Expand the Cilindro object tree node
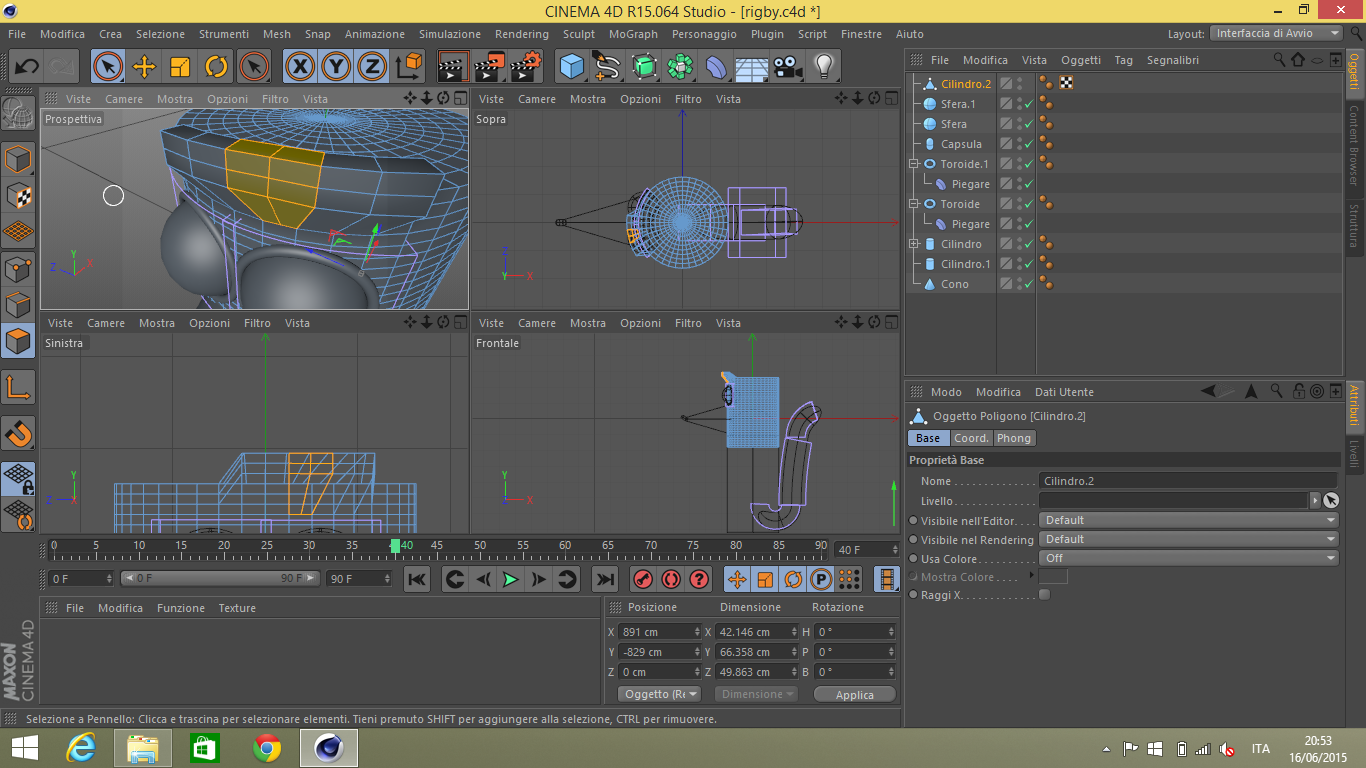1366x768 pixels. pyautogui.click(x=914, y=244)
